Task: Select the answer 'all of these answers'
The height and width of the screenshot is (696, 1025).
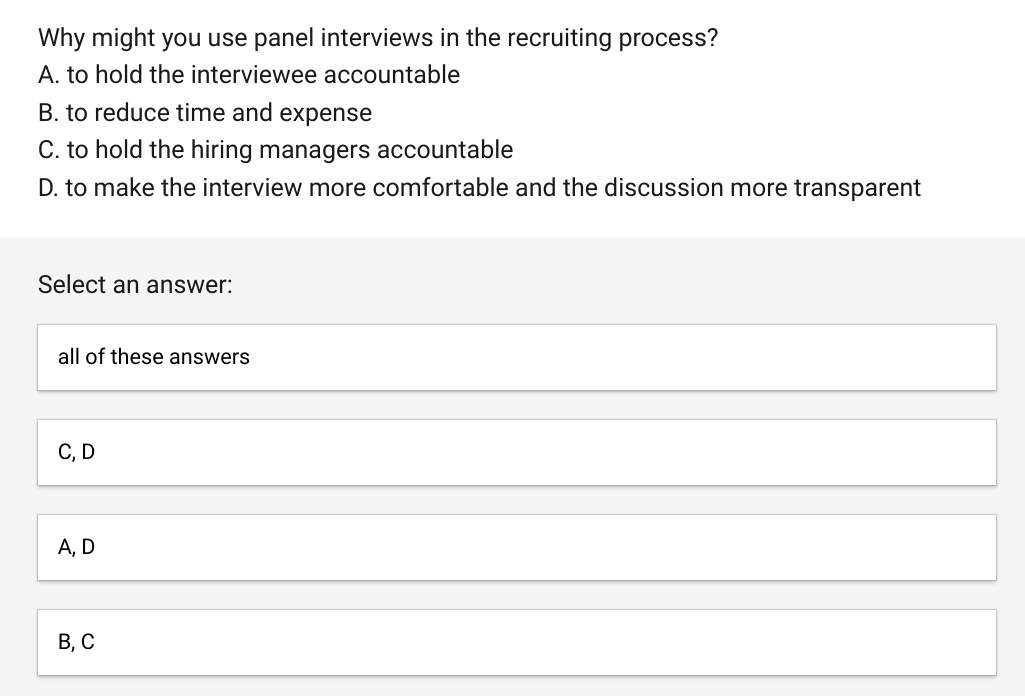Action: [517, 357]
